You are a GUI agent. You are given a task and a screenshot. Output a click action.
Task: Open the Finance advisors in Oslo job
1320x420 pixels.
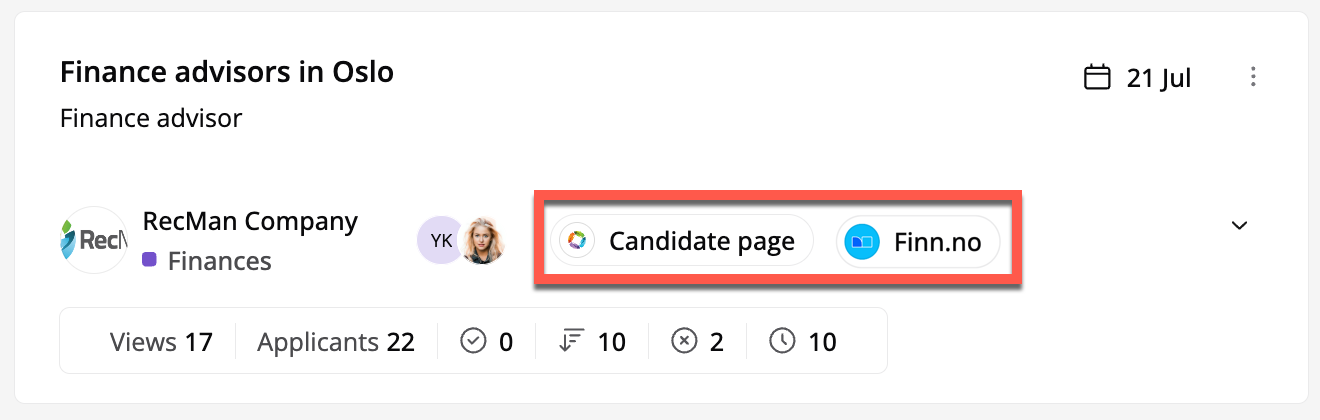pyautogui.click(x=227, y=72)
